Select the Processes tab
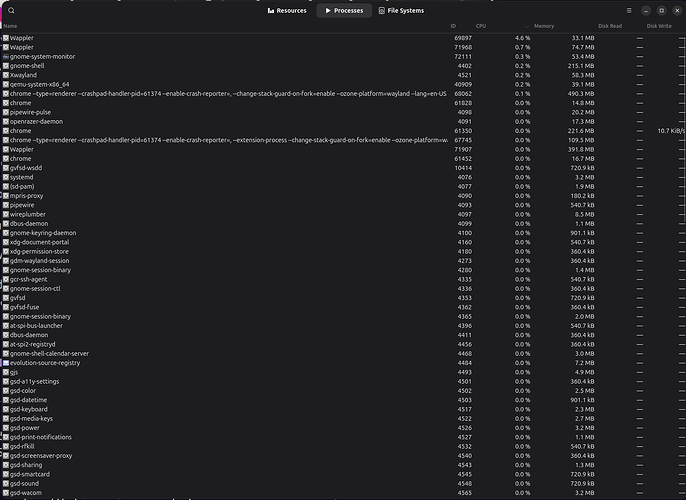Screen dimensions: 686x500 click(344, 10)
